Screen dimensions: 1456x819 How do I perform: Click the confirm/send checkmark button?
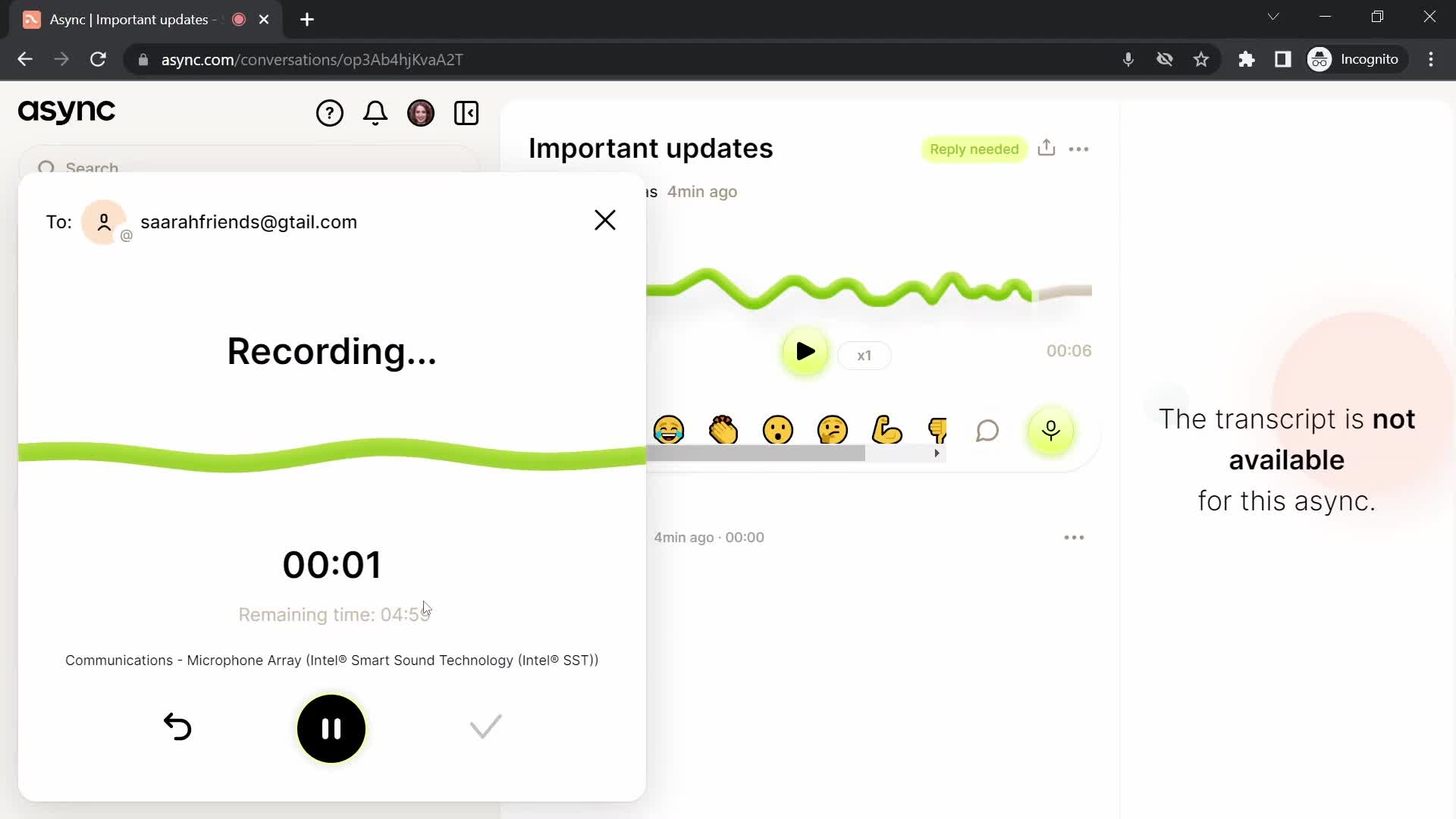[487, 729]
